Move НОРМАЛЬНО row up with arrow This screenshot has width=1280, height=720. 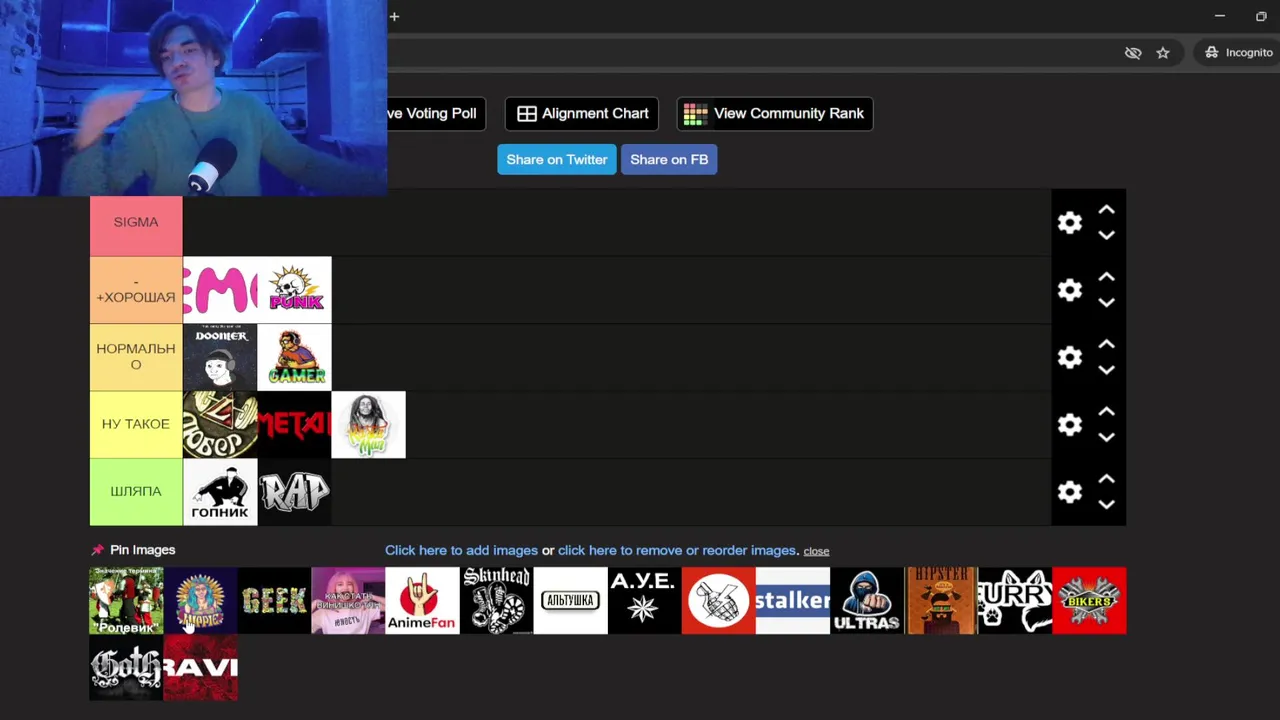[x=1106, y=344]
